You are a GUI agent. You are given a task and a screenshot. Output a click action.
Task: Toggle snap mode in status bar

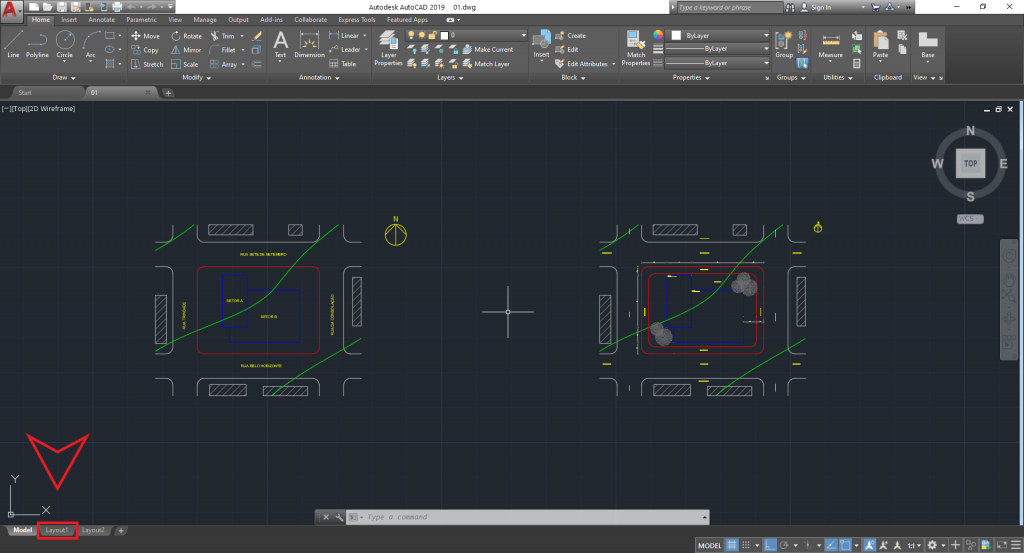coord(746,545)
